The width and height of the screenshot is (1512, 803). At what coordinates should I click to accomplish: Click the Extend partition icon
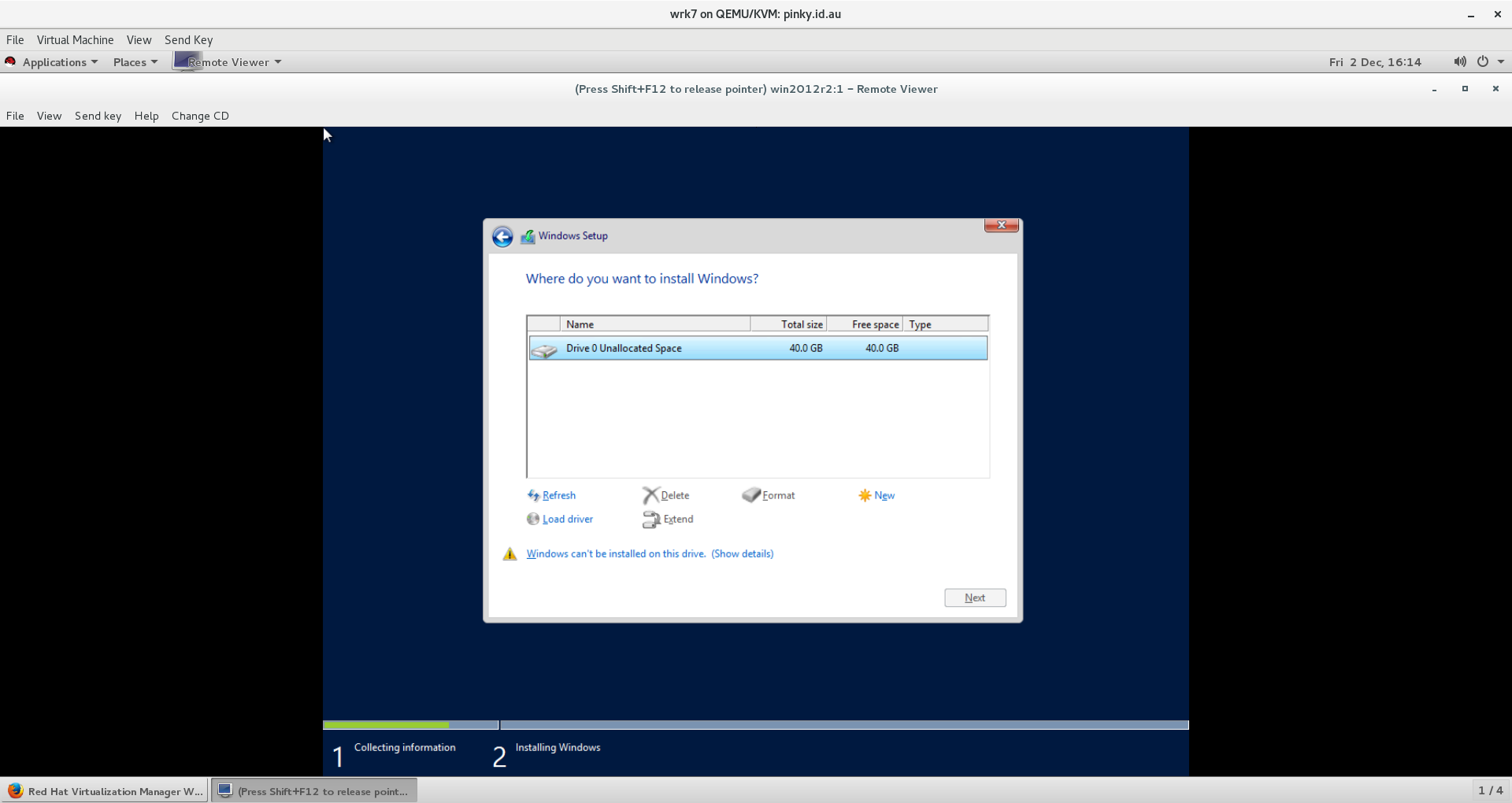tap(650, 519)
